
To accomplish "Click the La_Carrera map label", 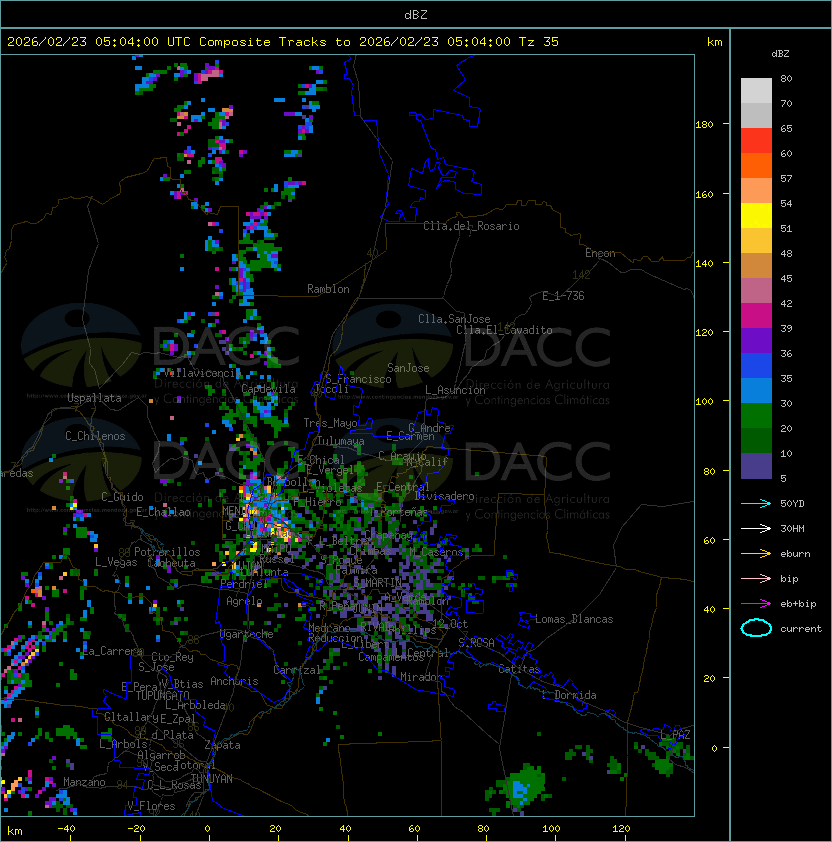I will [112, 651].
